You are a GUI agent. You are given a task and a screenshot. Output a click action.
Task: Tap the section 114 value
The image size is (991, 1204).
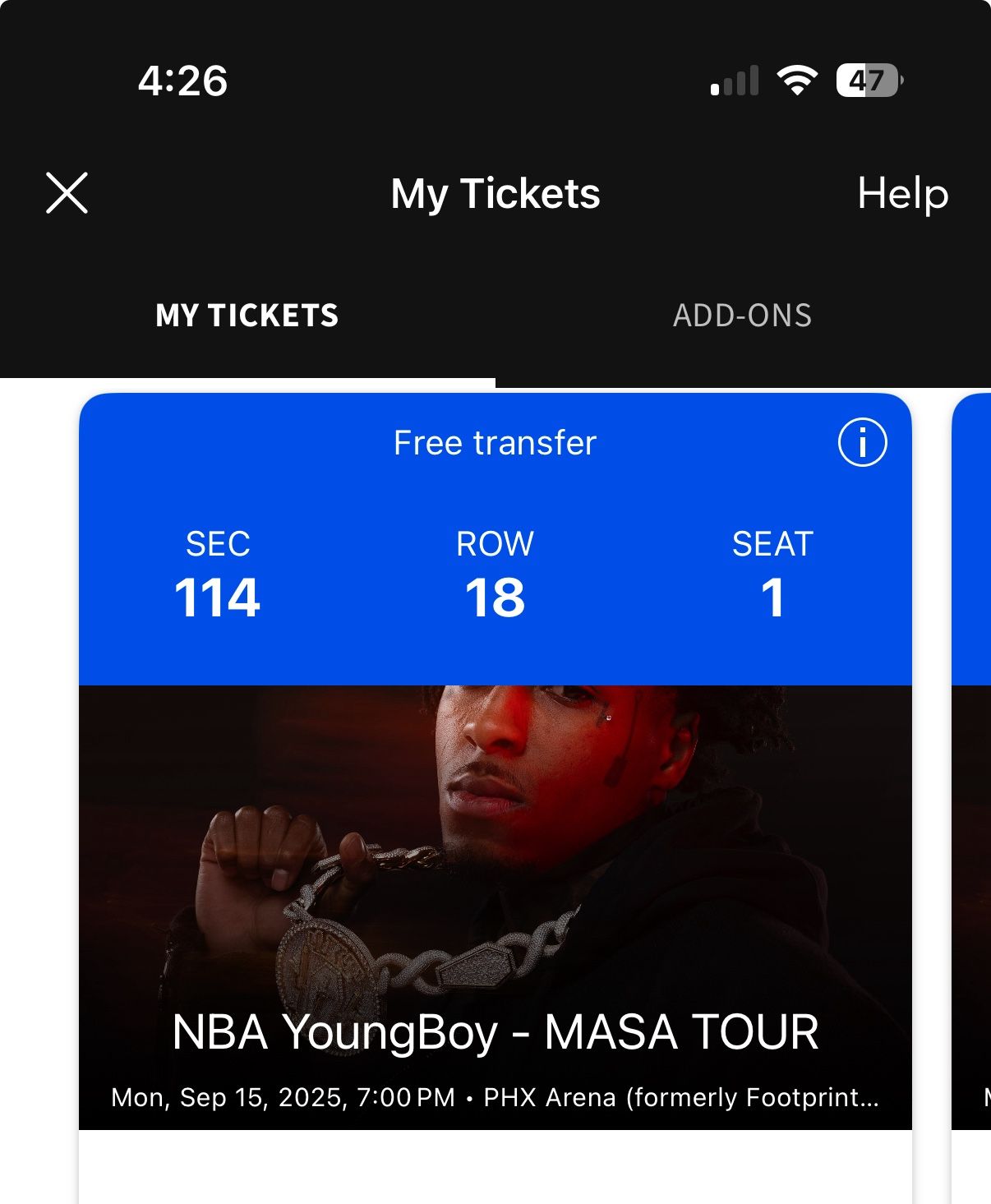pyautogui.click(x=217, y=597)
